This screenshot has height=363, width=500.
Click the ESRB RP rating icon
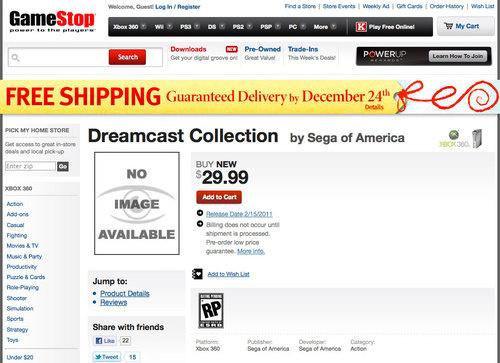point(211,310)
